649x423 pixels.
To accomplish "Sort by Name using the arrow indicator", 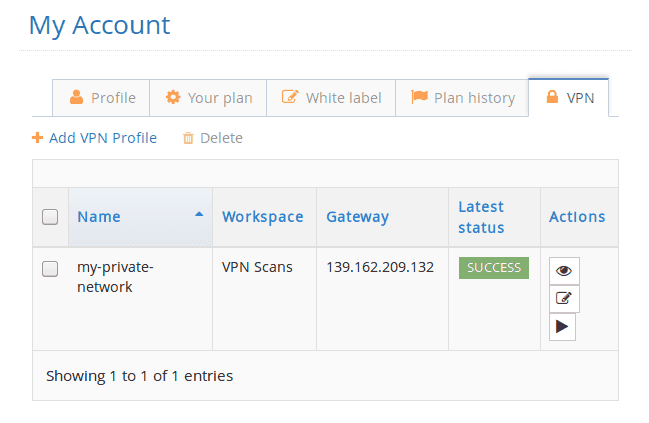I will point(198,214).
